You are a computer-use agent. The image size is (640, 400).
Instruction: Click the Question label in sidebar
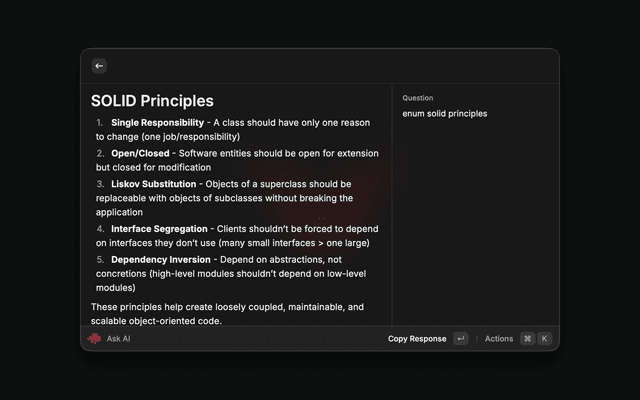coord(417,98)
